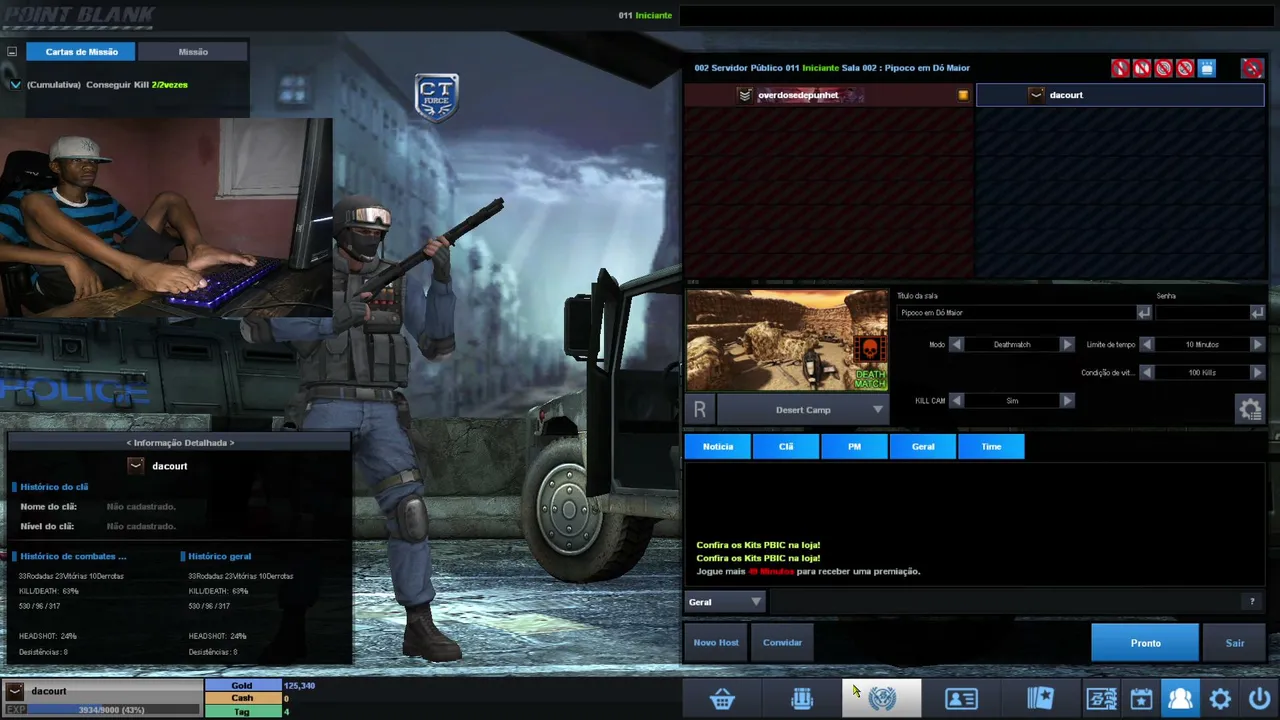Screen dimensions: 1280x720
Task: Open the PM chat tab
Action: pyautogui.click(x=854, y=446)
